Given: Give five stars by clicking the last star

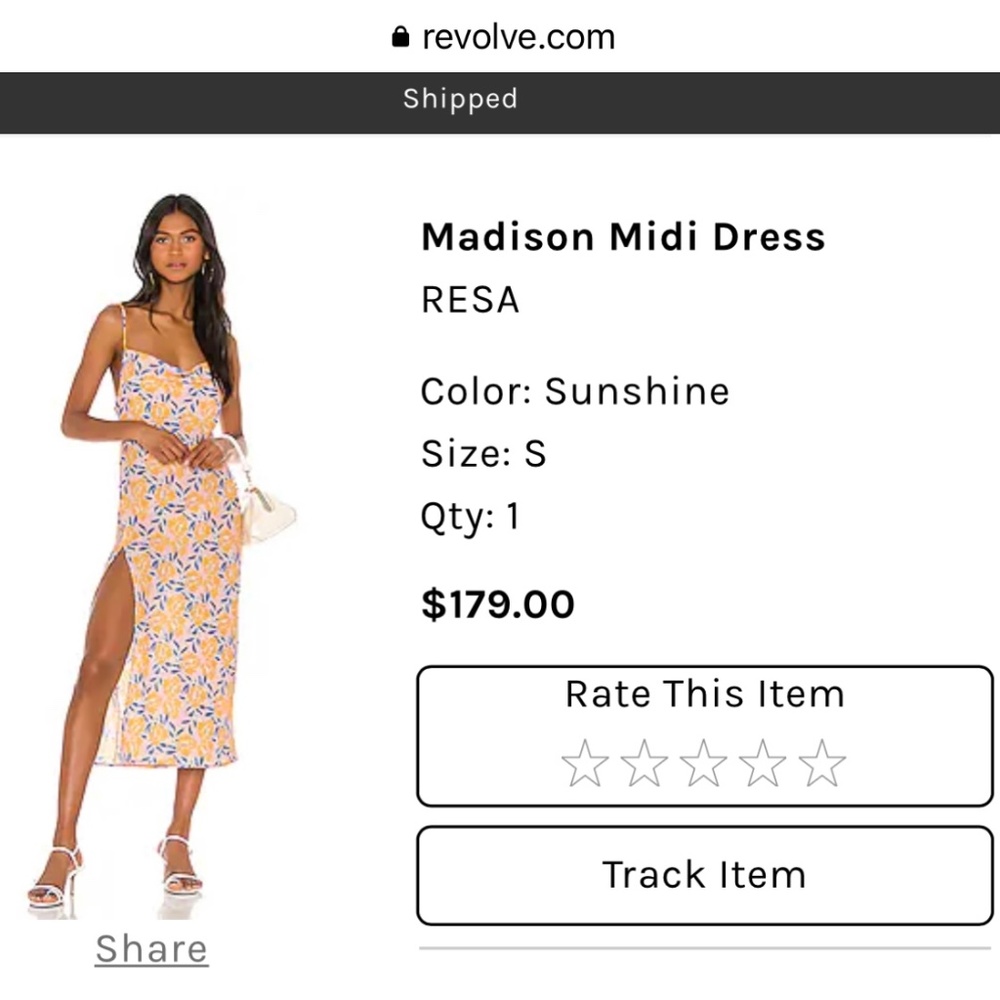Looking at the screenshot, I should tap(821, 762).
